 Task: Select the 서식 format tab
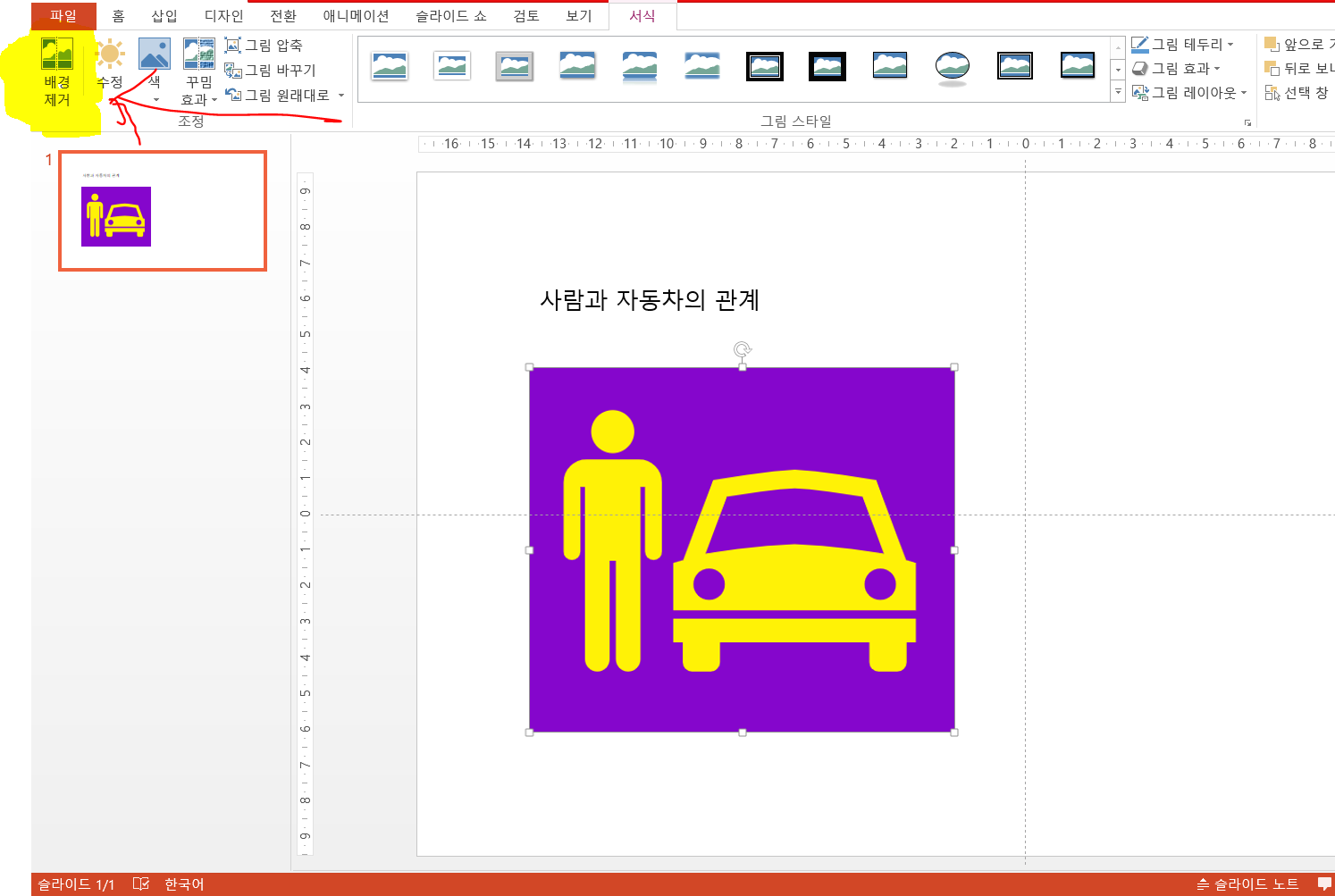(x=642, y=16)
